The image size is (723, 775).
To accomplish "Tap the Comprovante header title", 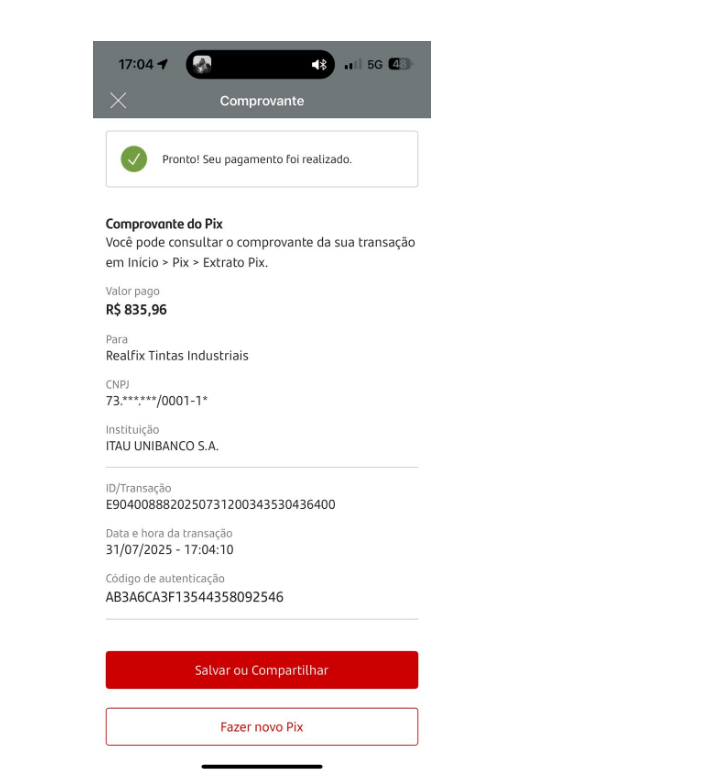I will [x=262, y=101].
